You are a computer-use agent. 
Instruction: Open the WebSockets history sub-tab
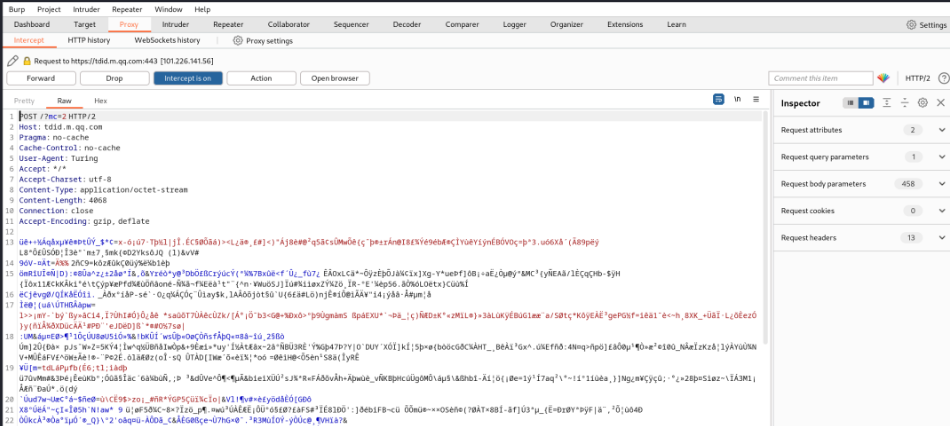tap(167, 41)
